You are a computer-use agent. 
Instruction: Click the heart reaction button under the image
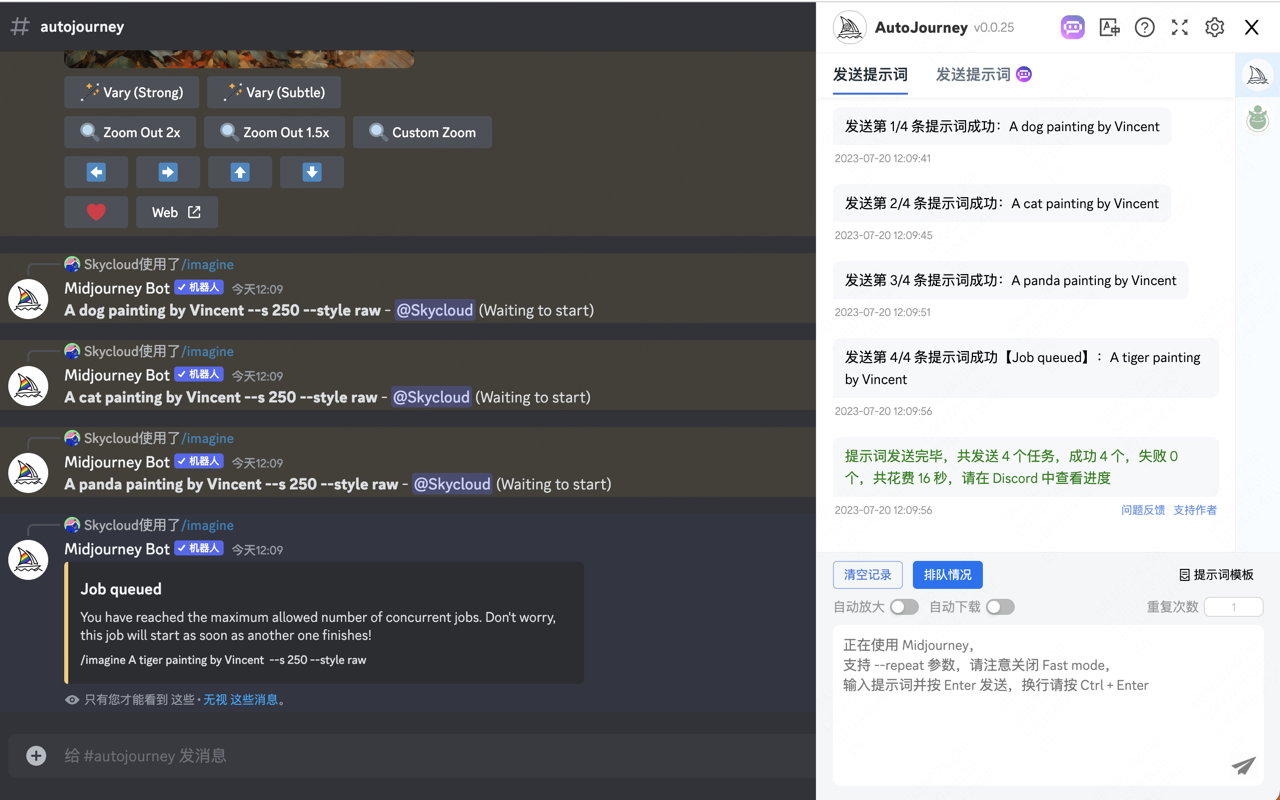pos(96,212)
